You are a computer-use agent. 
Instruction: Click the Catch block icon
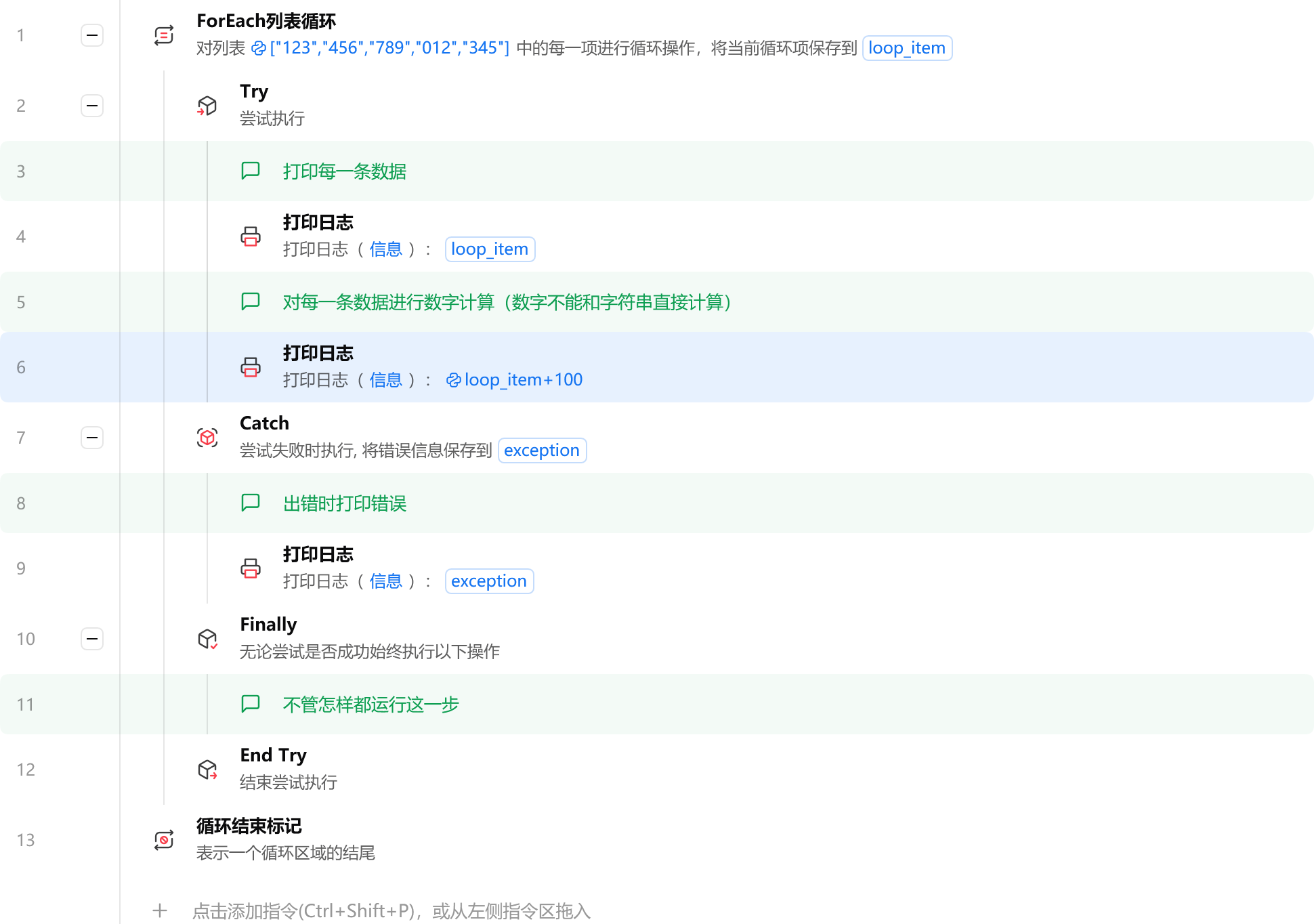click(x=207, y=438)
